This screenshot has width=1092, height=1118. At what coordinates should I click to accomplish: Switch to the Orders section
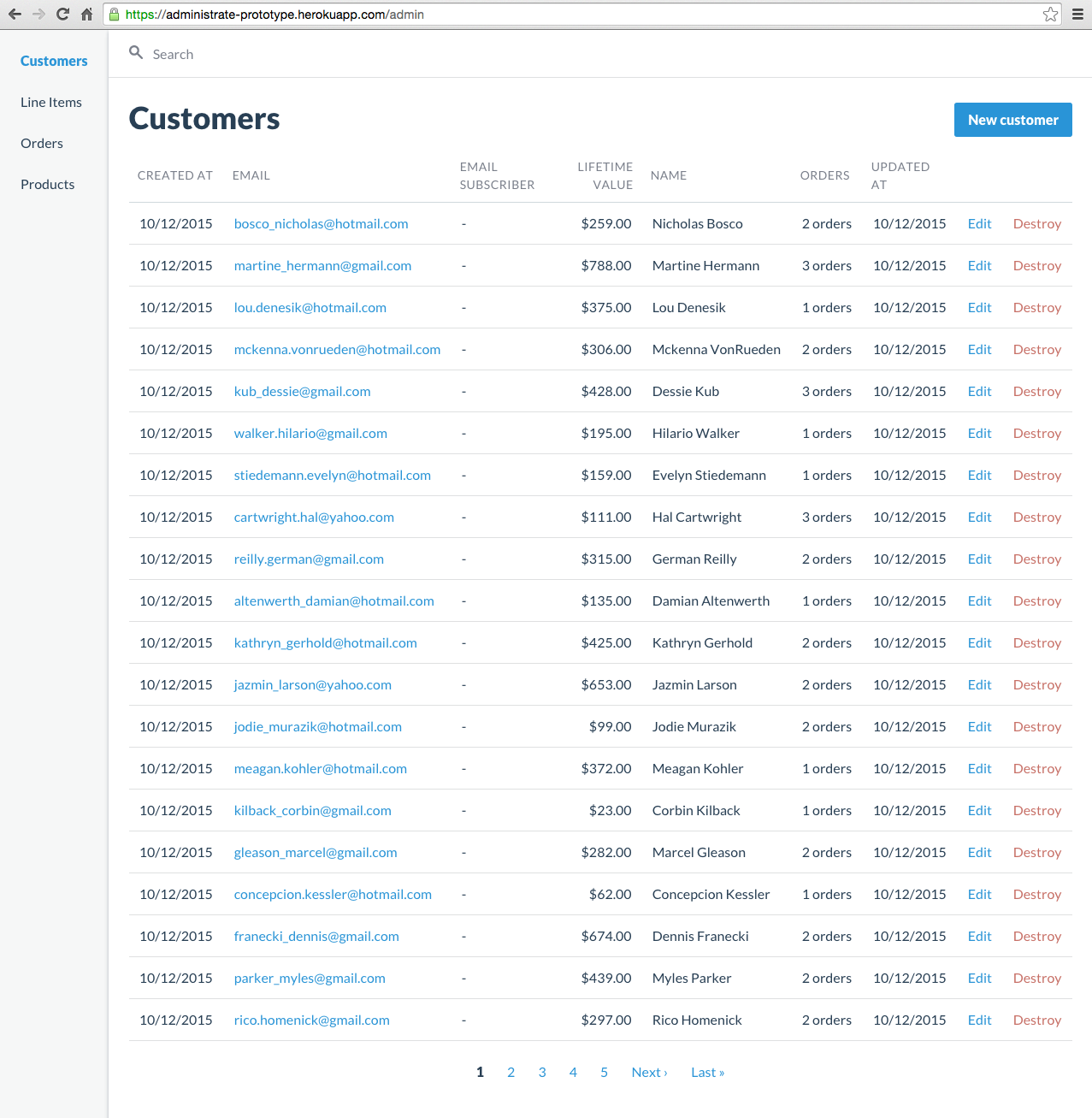pyautogui.click(x=41, y=143)
